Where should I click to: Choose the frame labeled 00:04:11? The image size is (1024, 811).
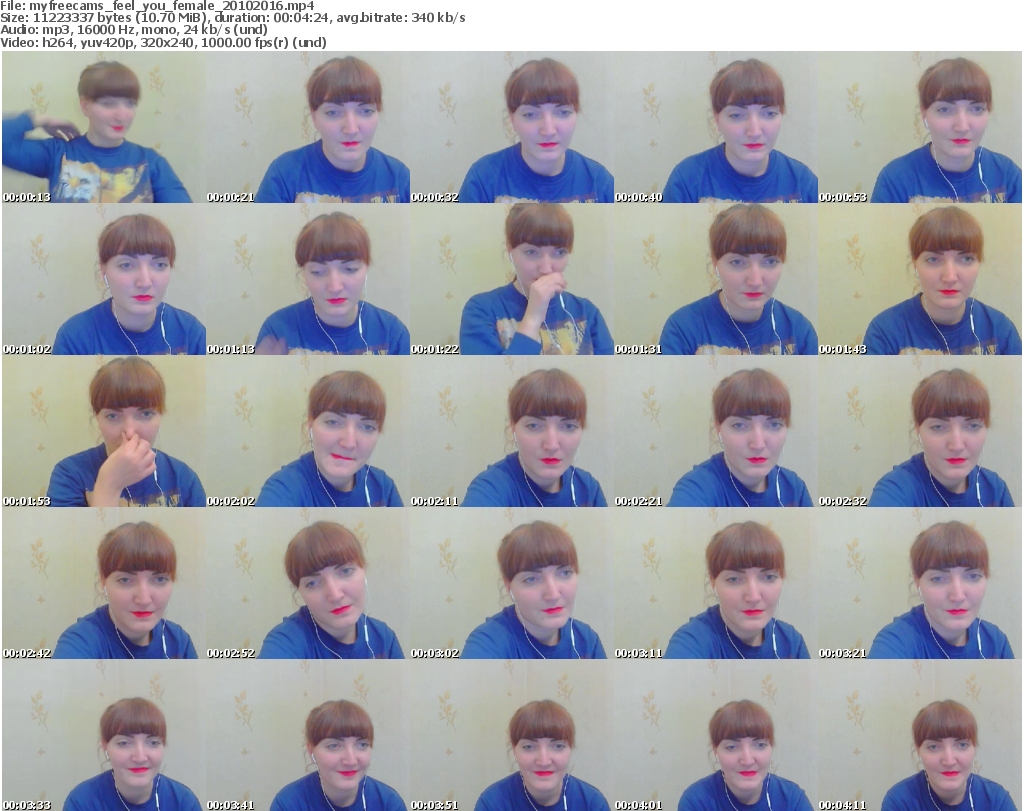[x=920, y=735]
